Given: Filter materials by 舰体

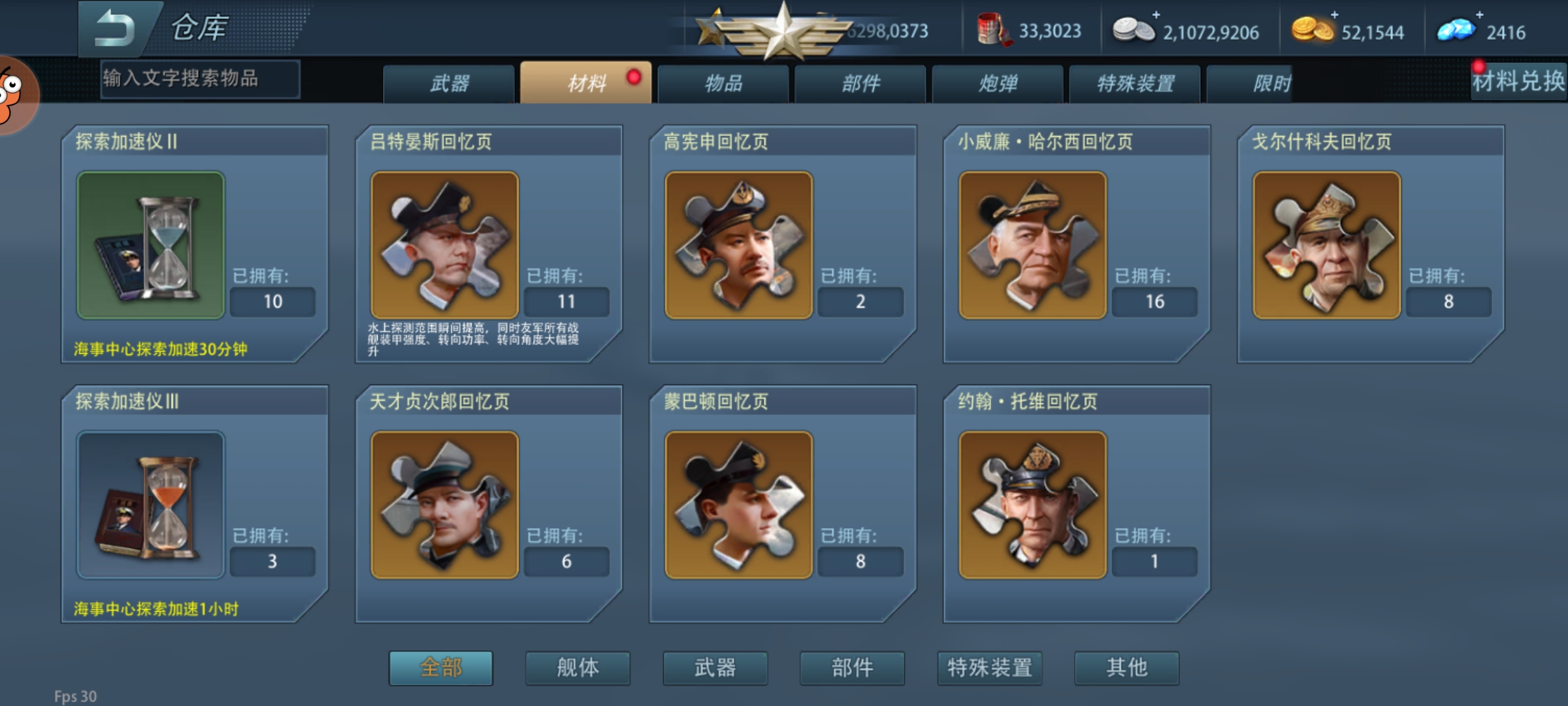Looking at the screenshot, I should pos(578,667).
